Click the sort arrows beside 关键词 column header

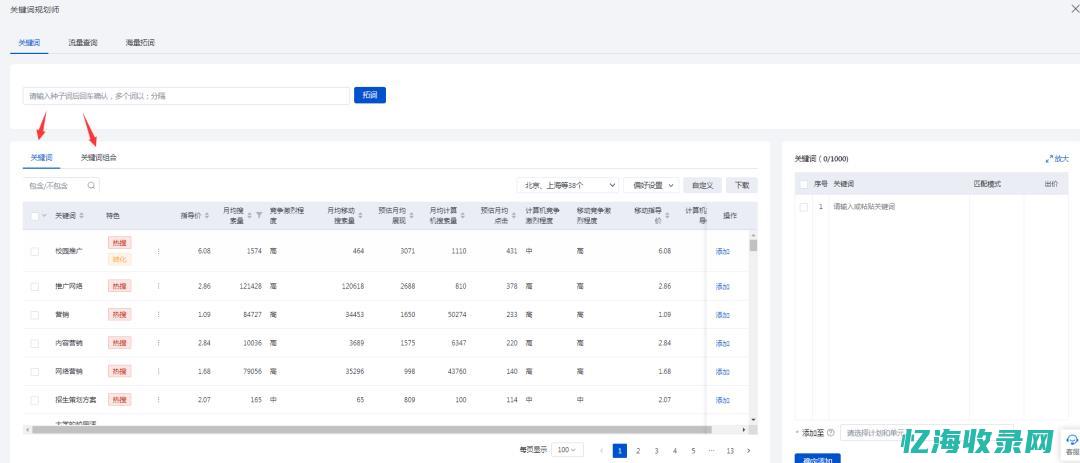[x=82, y=216]
